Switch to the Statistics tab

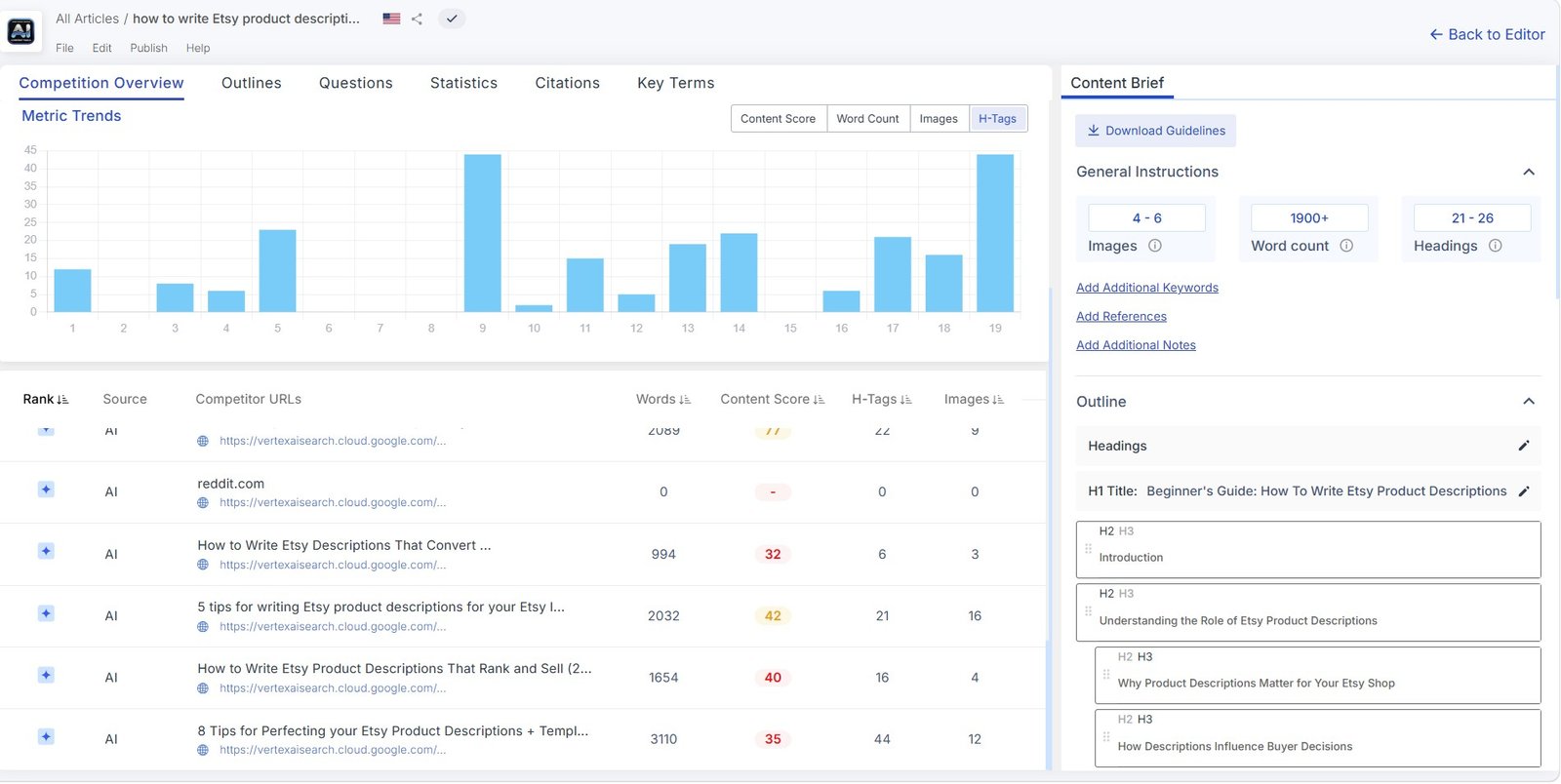(463, 83)
